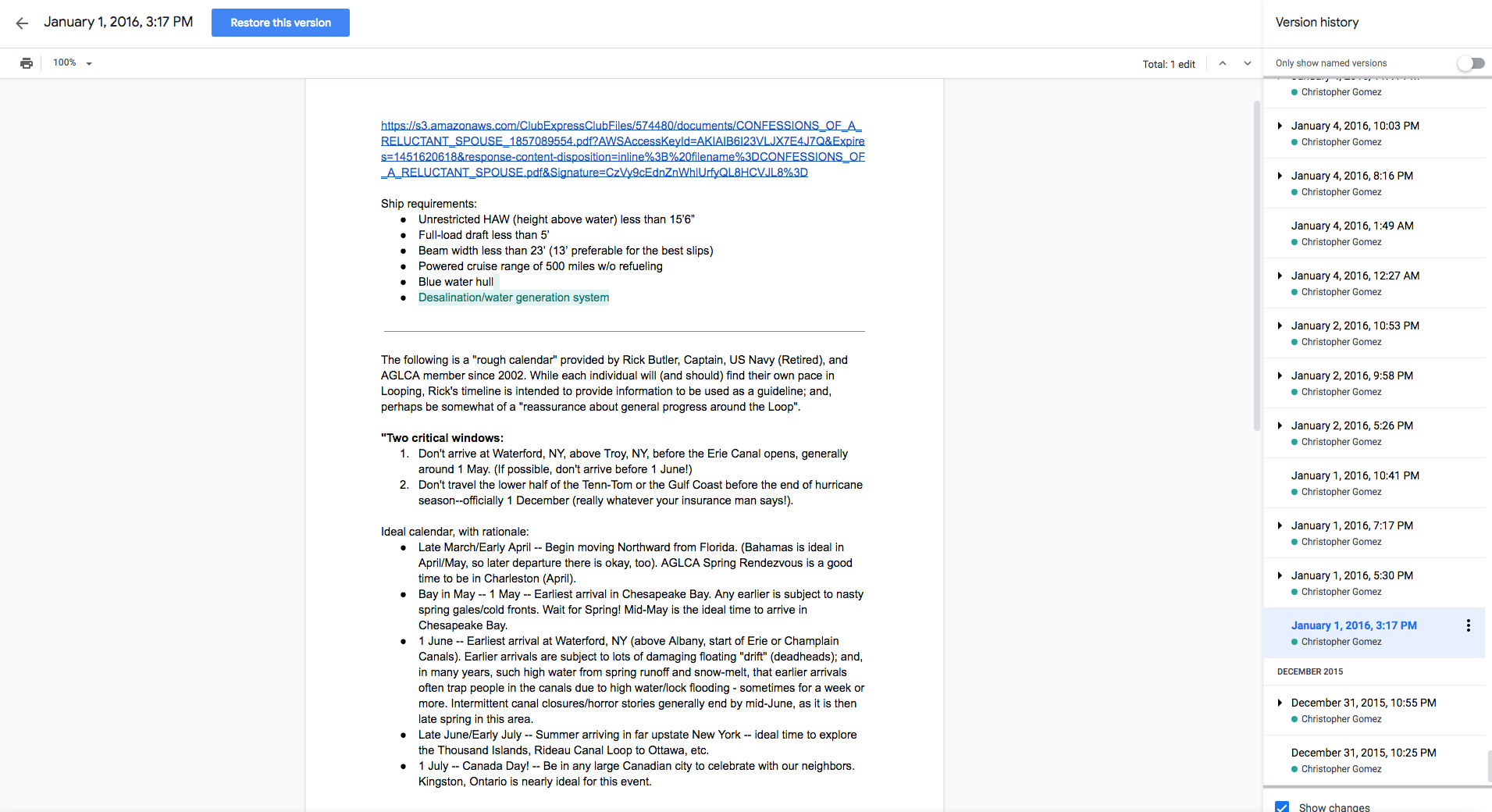This screenshot has height=812, width=1492.
Task: Click the Version history panel title
Action: tap(1317, 23)
